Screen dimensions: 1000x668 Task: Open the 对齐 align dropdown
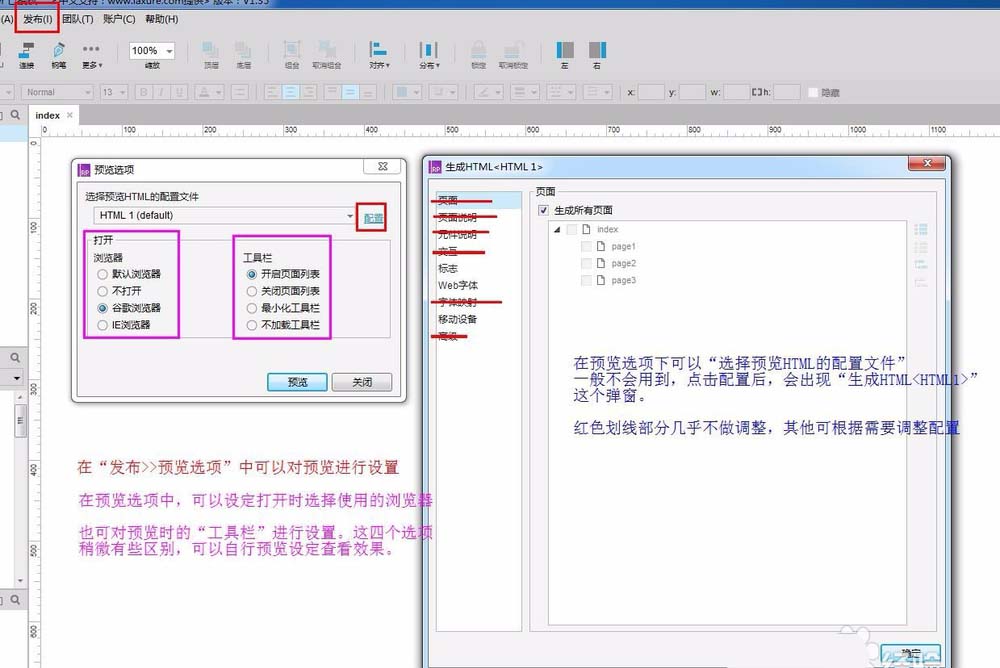tap(379, 55)
